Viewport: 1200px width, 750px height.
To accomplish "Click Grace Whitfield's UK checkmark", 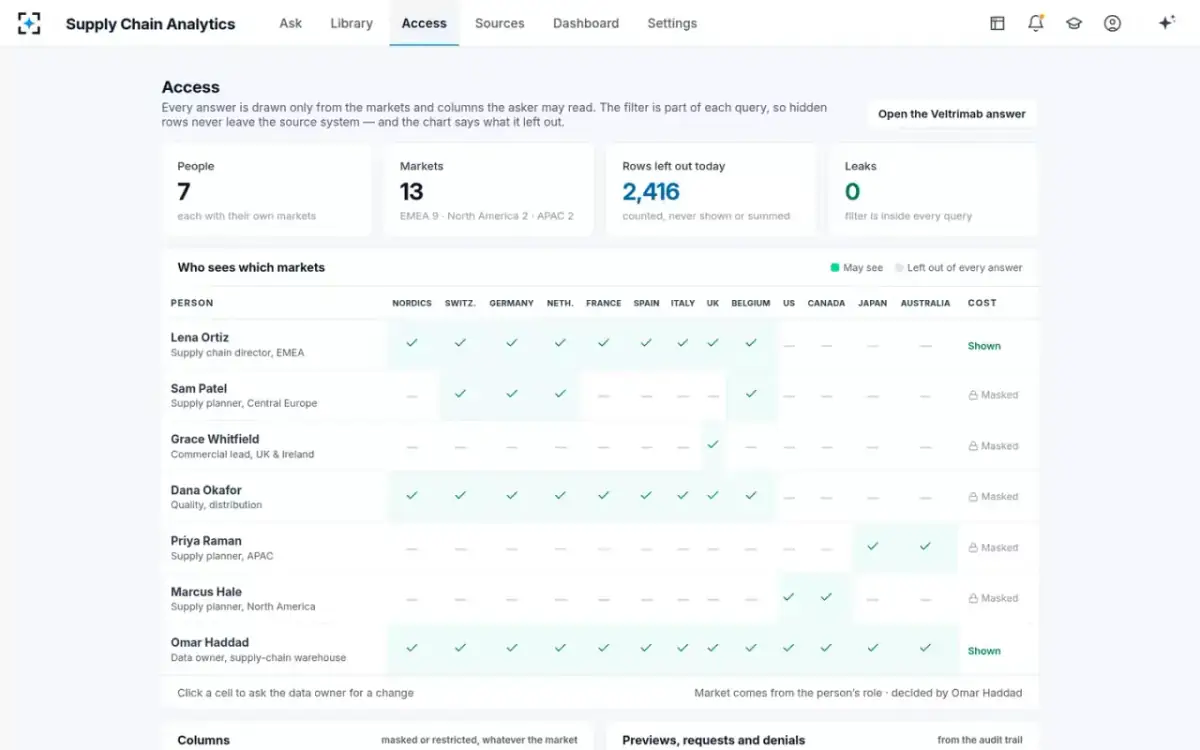I will coord(713,444).
